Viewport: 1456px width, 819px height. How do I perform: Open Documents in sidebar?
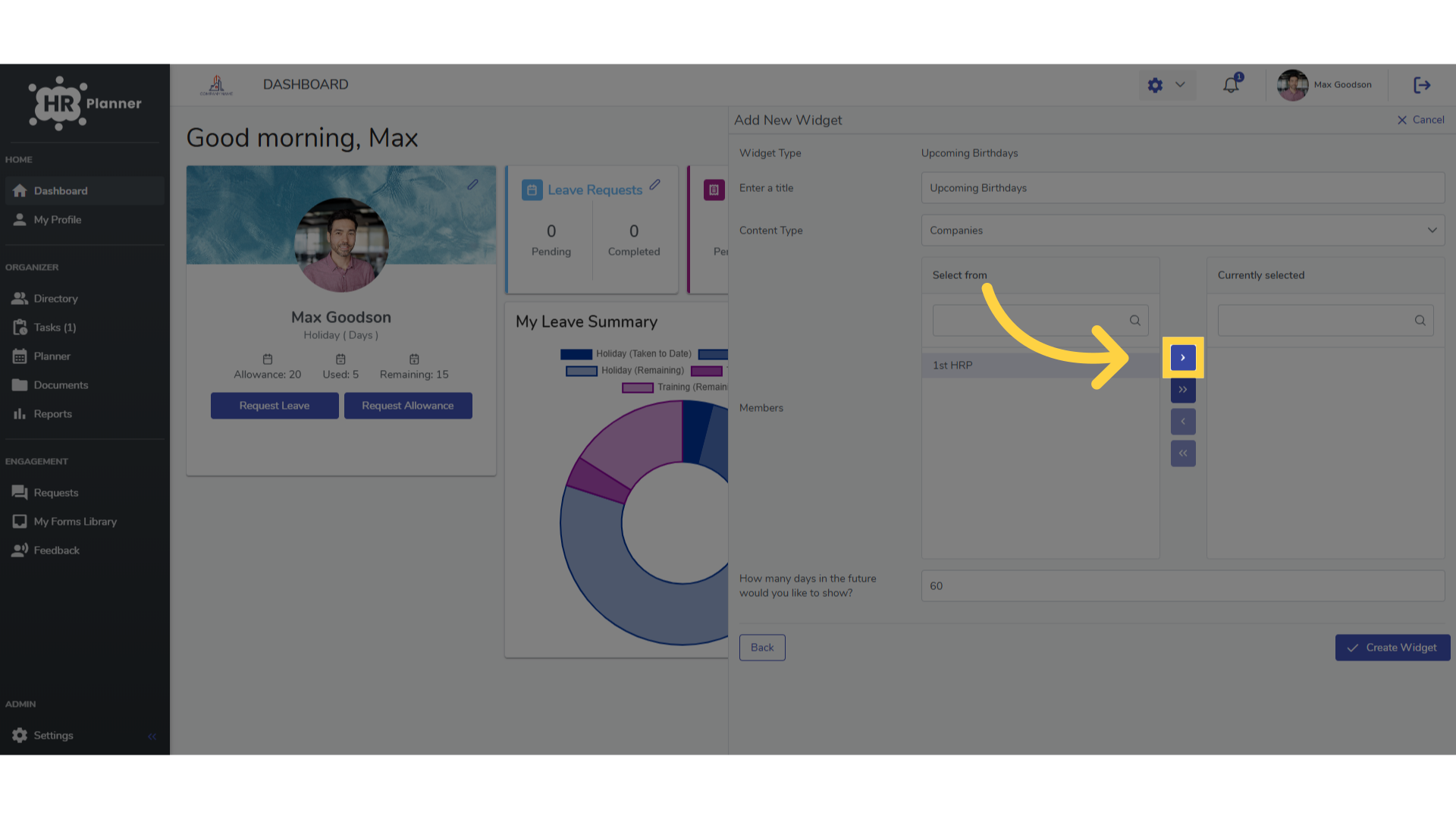pyautogui.click(x=84, y=385)
